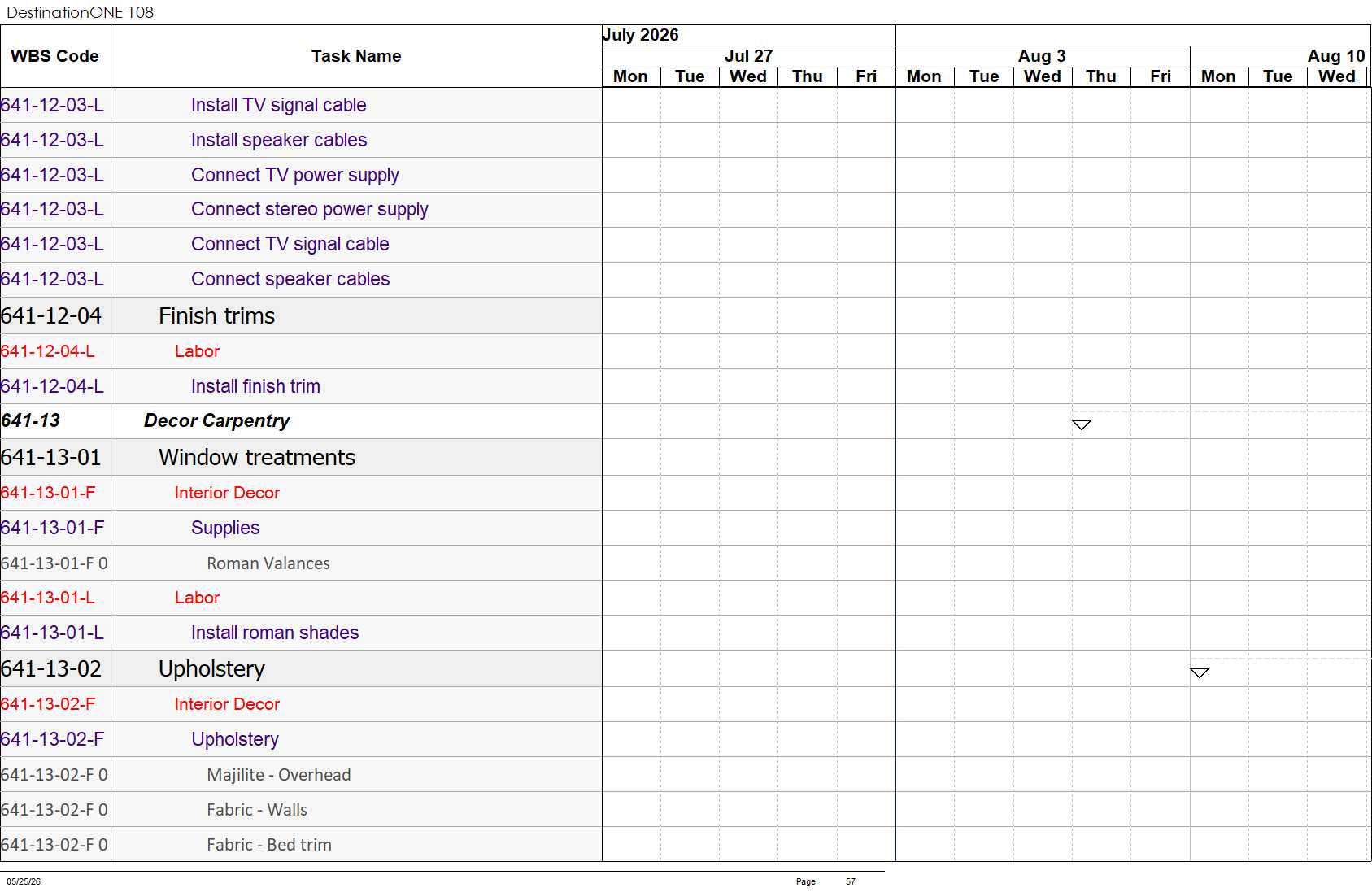Click the Mon header under Jul 27

tap(630, 76)
